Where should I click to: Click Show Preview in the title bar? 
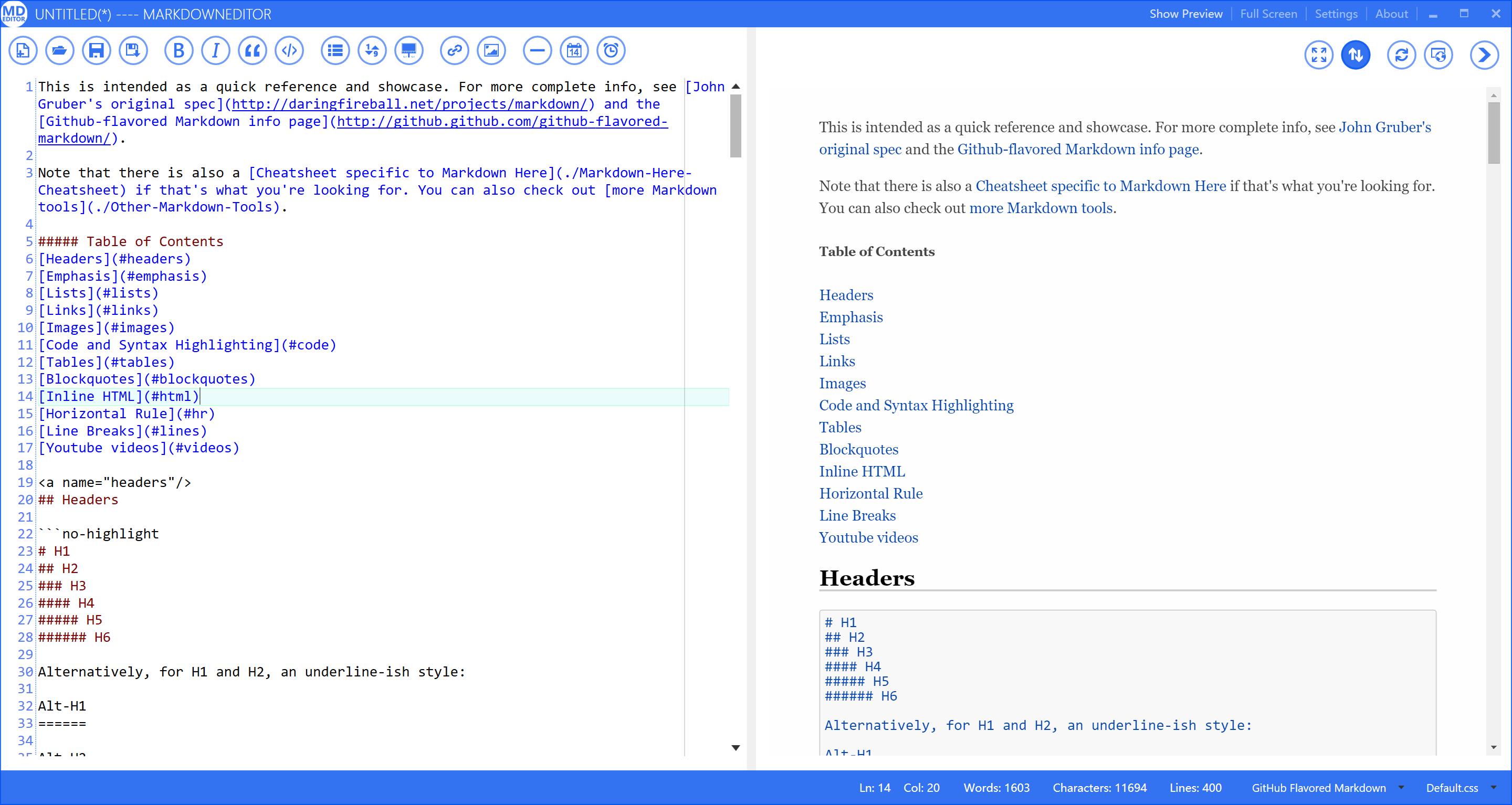click(x=1185, y=14)
